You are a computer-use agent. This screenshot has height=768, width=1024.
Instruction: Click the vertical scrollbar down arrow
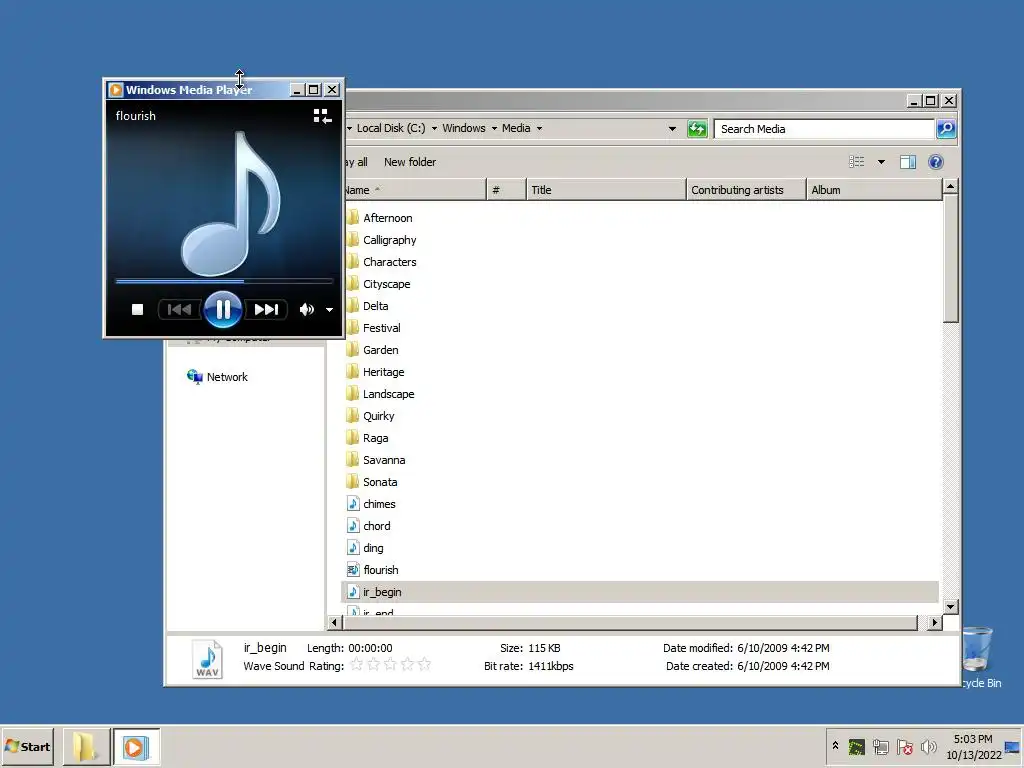click(950, 607)
